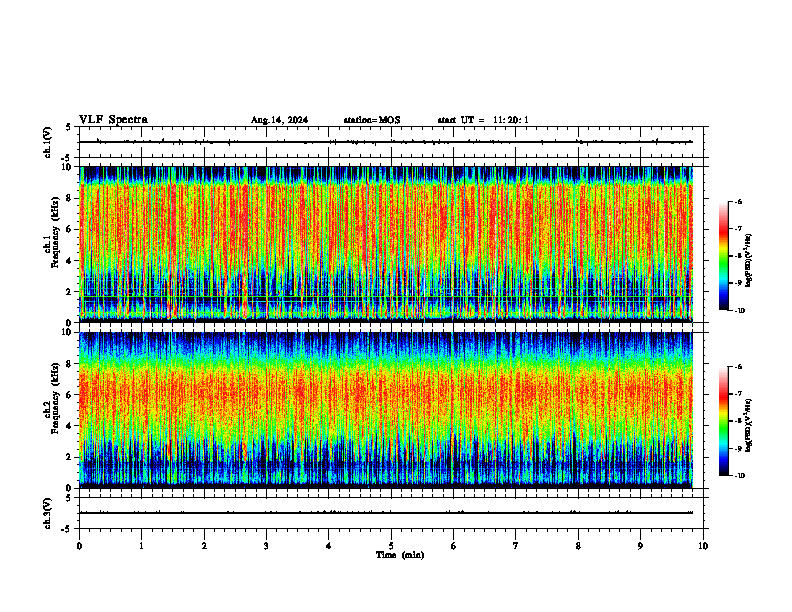Click the ch.1 color bar log(PSD) label
This screenshot has height=612, width=792.
(x=749, y=260)
